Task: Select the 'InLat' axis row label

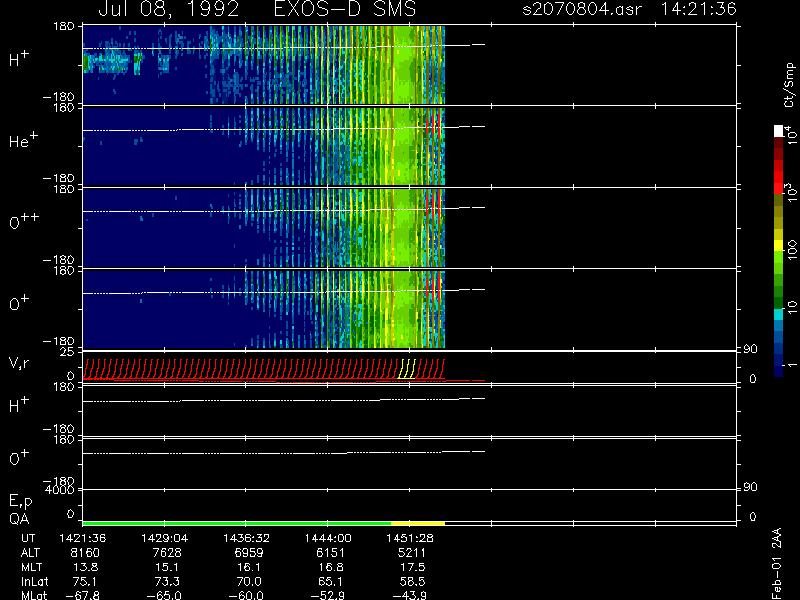Action: pos(34,582)
